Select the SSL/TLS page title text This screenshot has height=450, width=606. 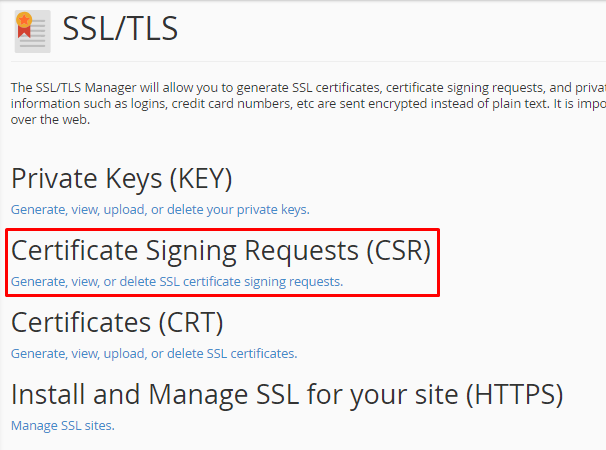pos(120,28)
